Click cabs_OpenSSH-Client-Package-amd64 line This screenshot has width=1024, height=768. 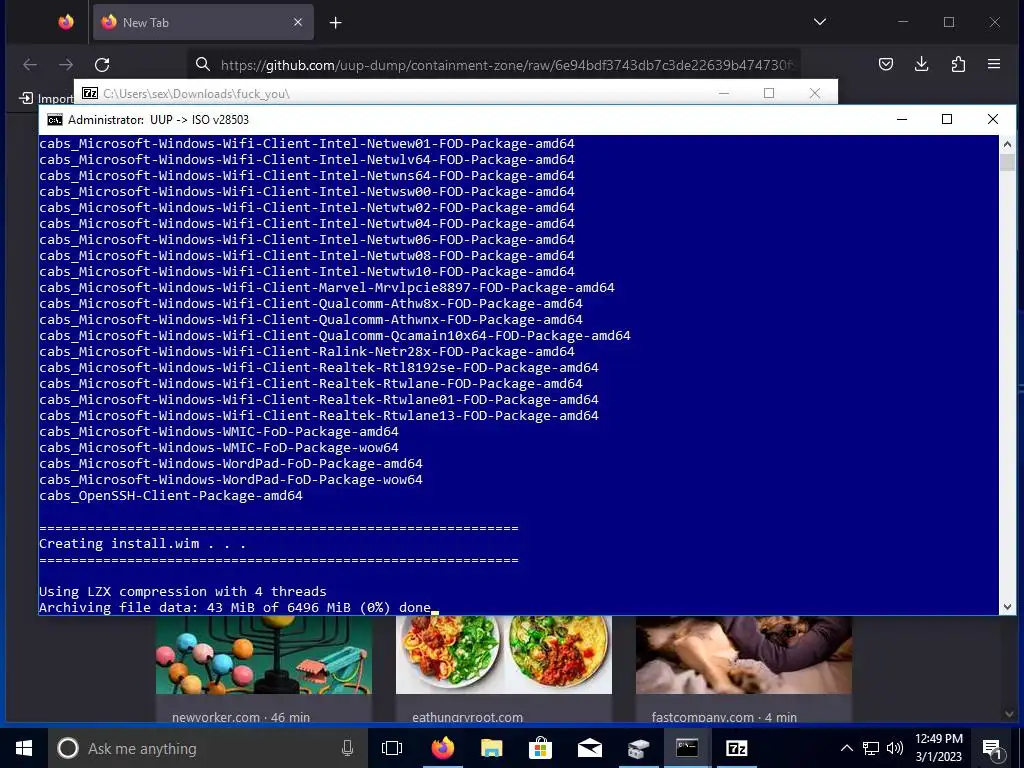click(x=171, y=496)
